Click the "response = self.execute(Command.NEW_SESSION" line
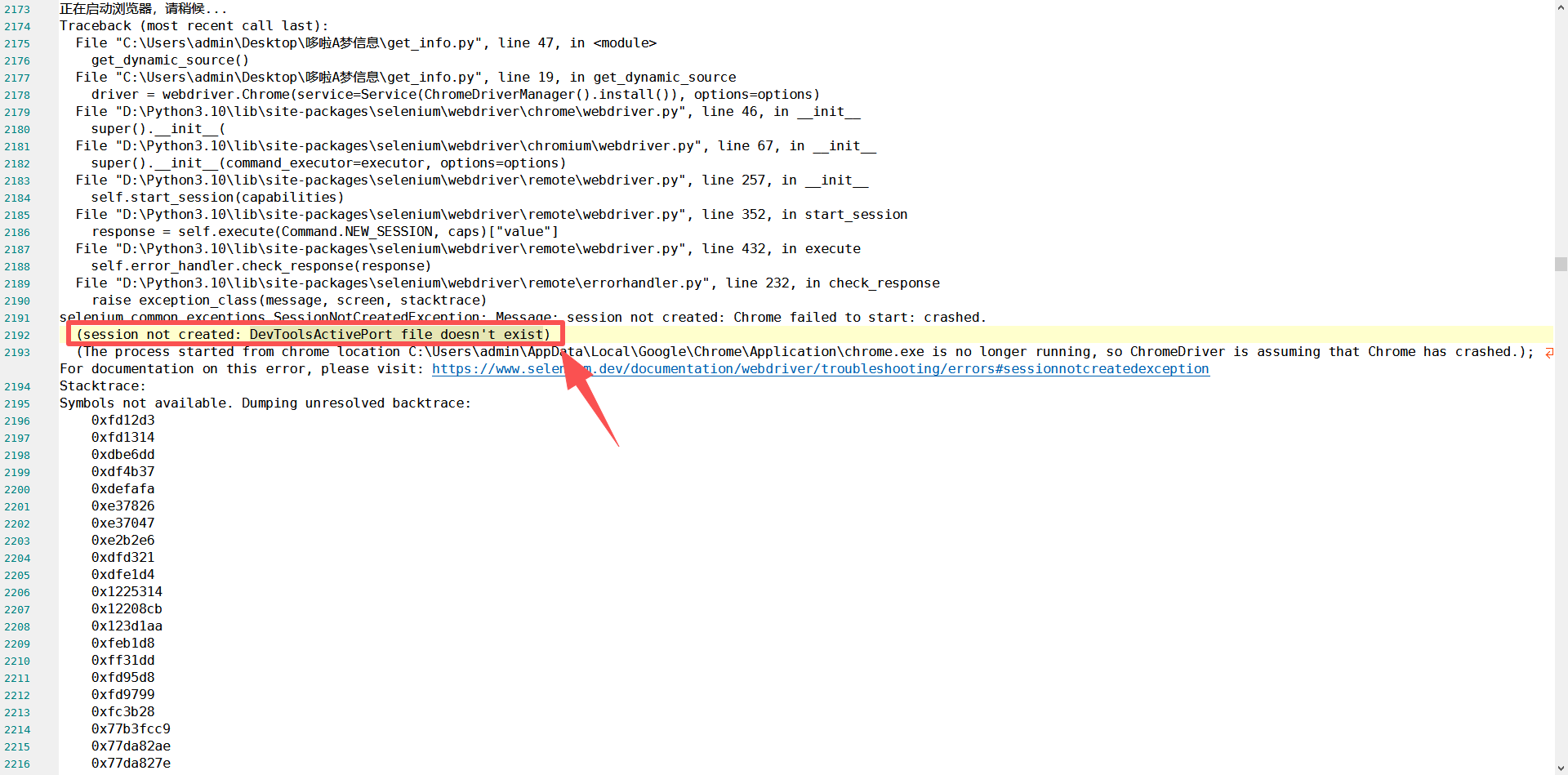 325,232
